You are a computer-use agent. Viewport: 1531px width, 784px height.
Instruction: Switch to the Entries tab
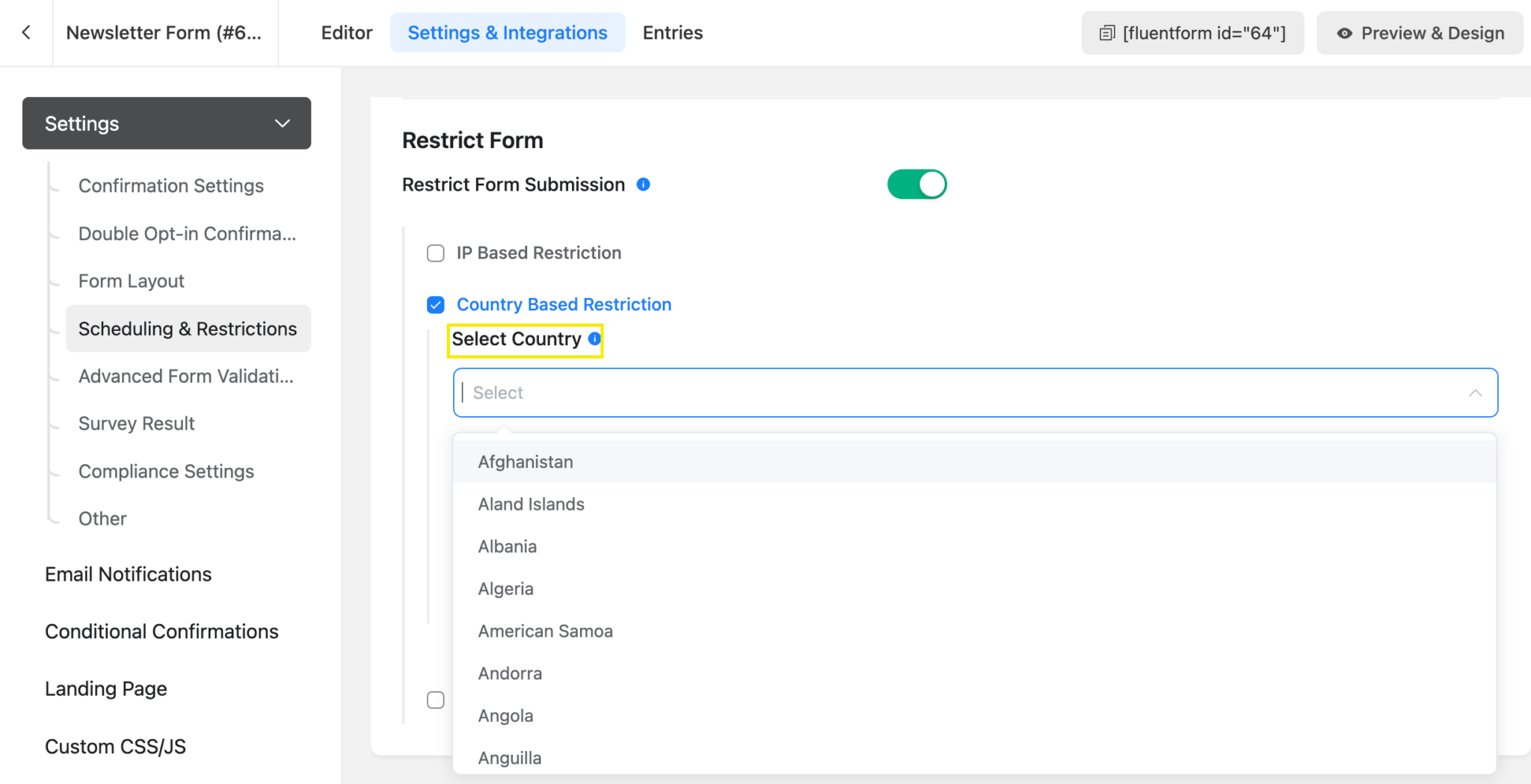[x=672, y=32]
